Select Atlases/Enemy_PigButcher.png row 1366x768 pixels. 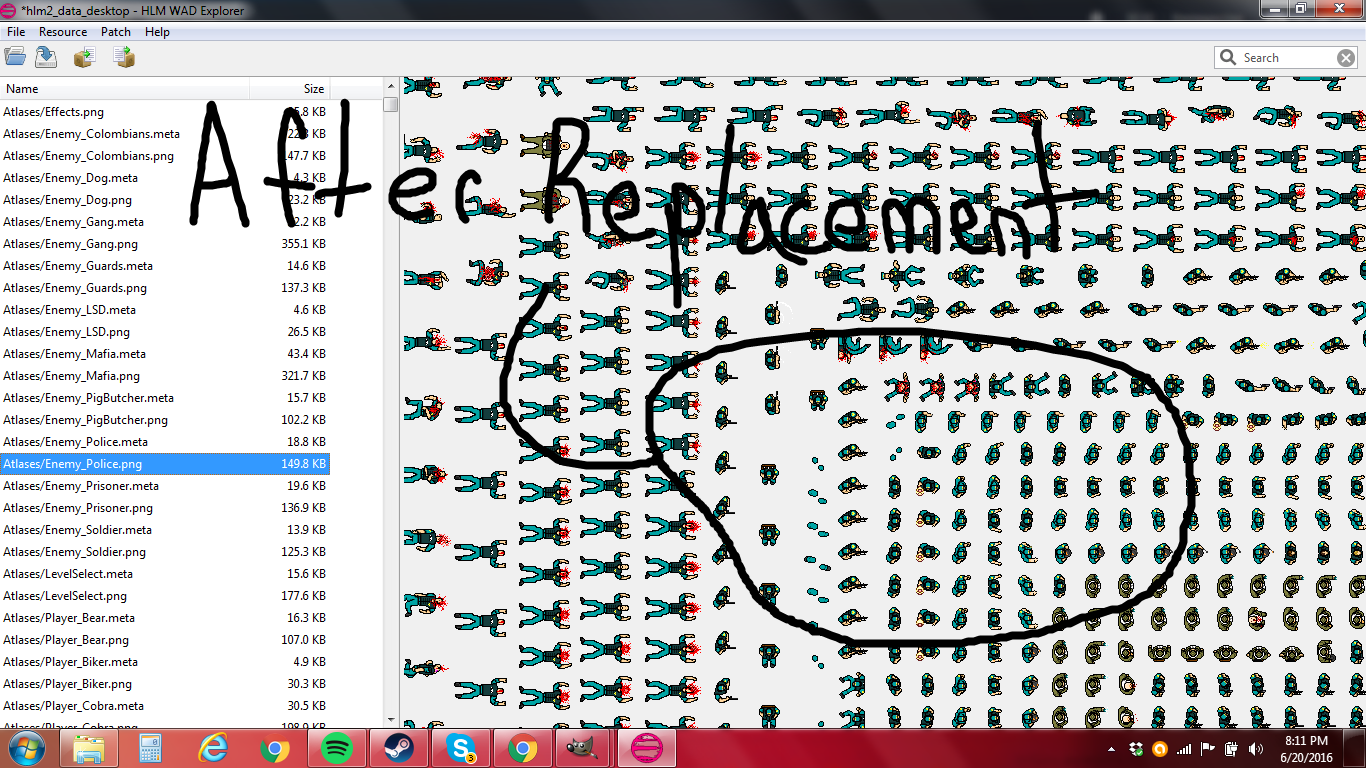[164, 420]
